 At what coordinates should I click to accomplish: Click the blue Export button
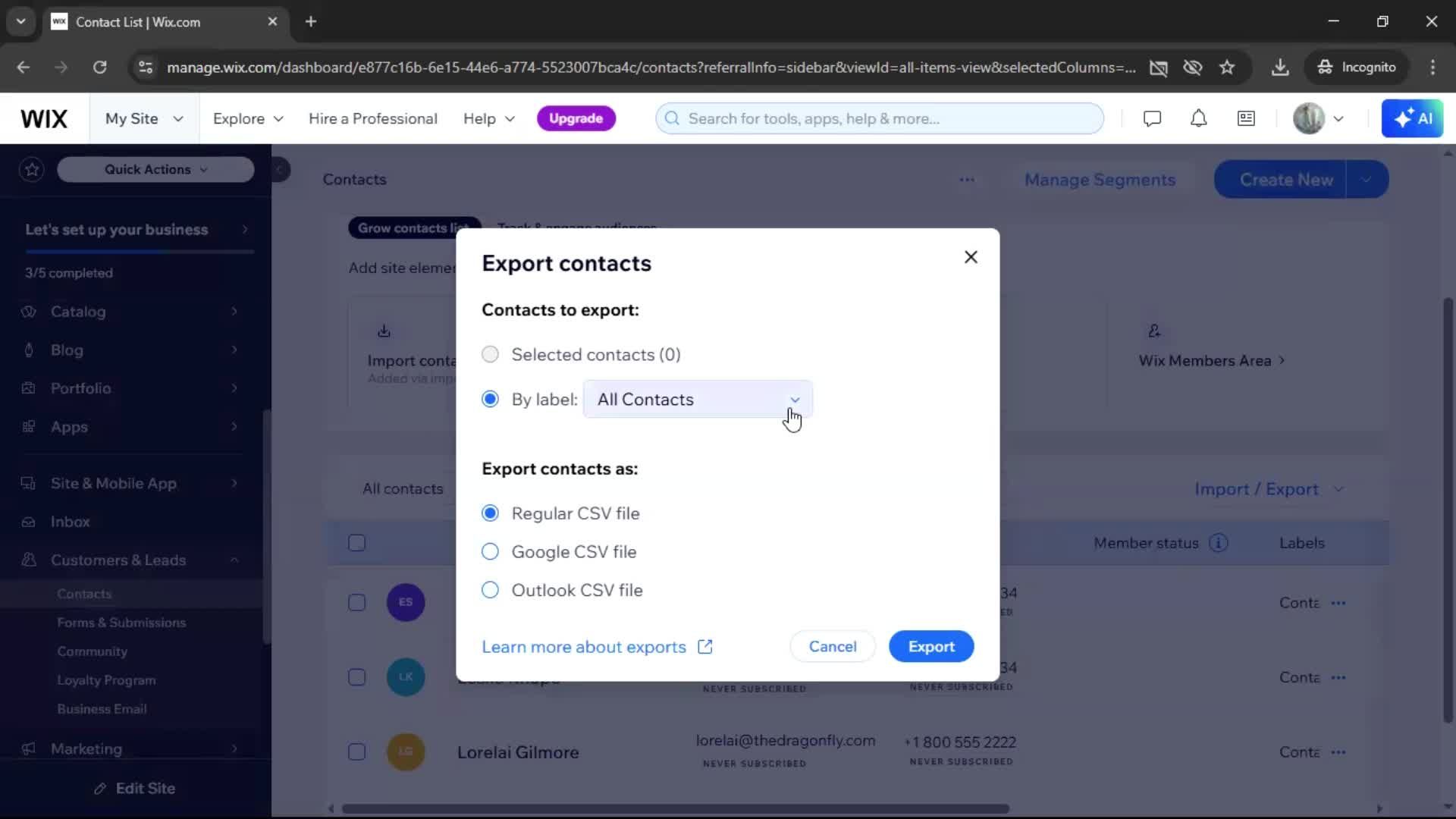coord(931,646)
